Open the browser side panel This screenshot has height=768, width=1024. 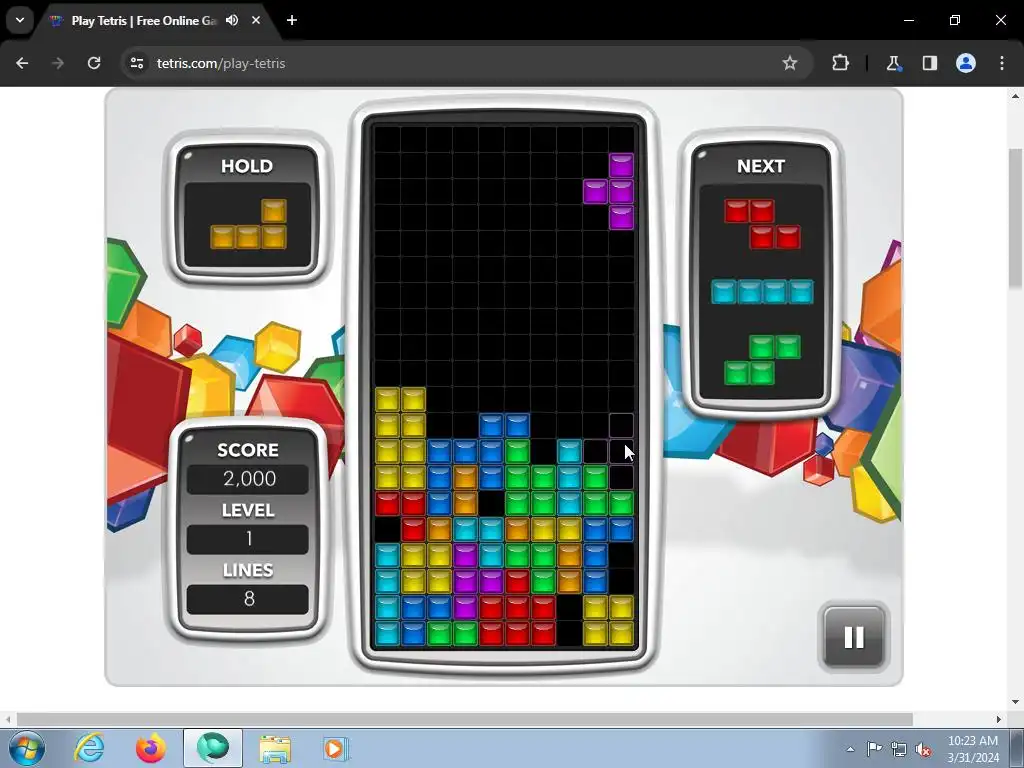(929, 63)
